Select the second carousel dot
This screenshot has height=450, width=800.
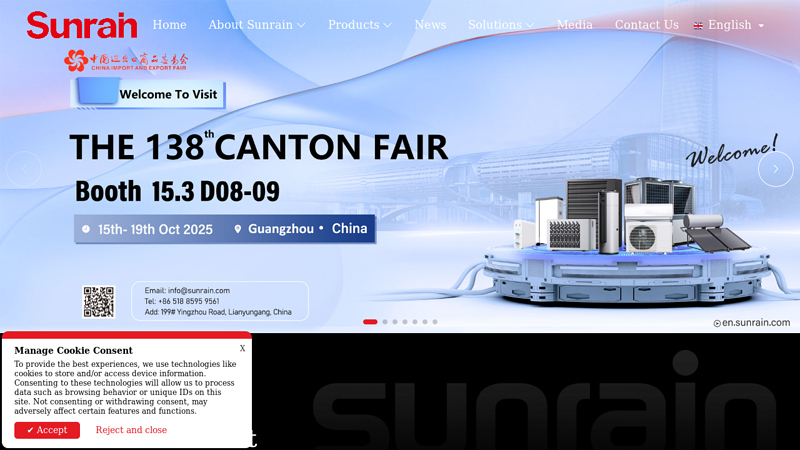pos(385,322)
